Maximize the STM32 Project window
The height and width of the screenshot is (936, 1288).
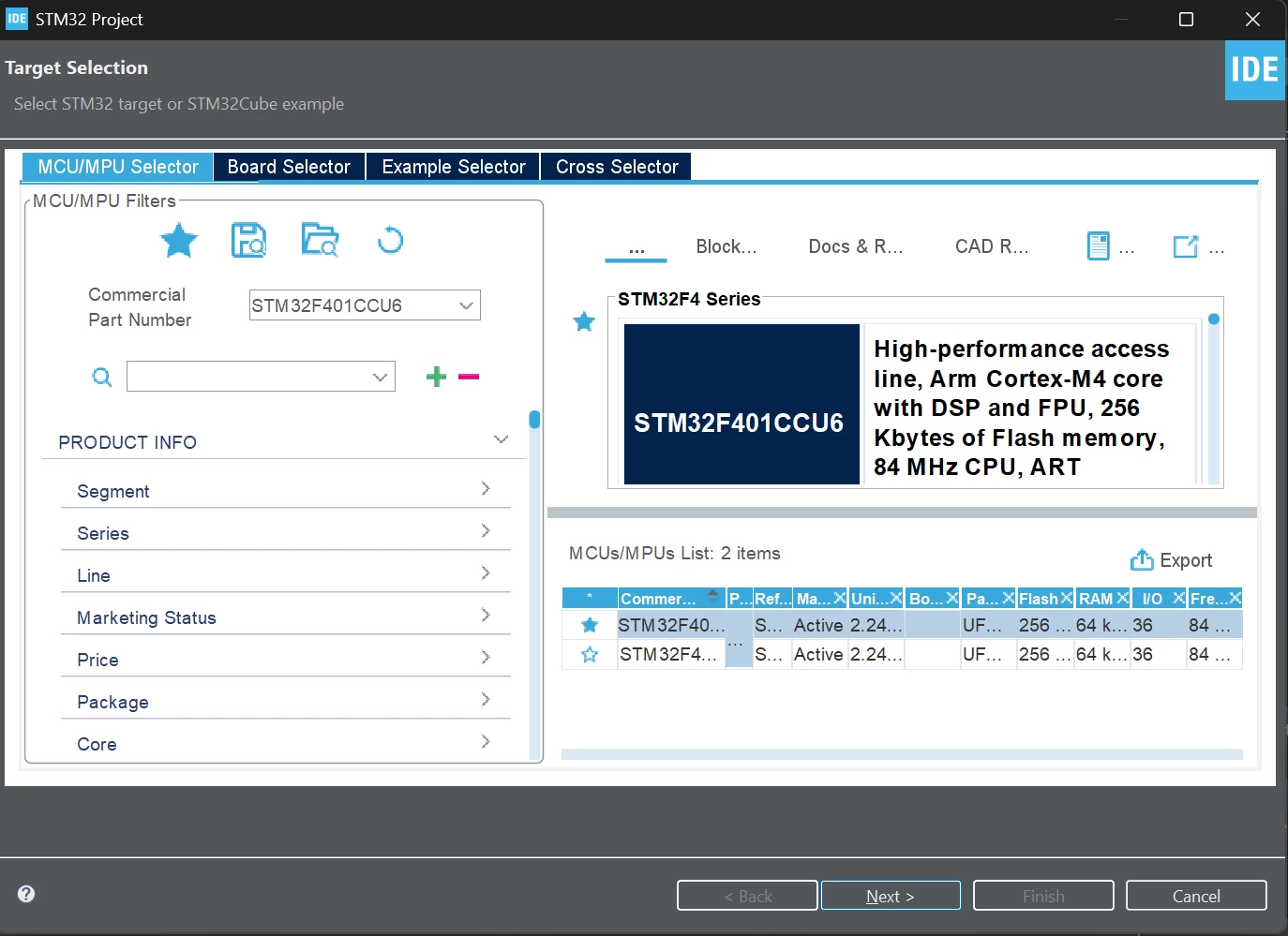[1186, 20]
